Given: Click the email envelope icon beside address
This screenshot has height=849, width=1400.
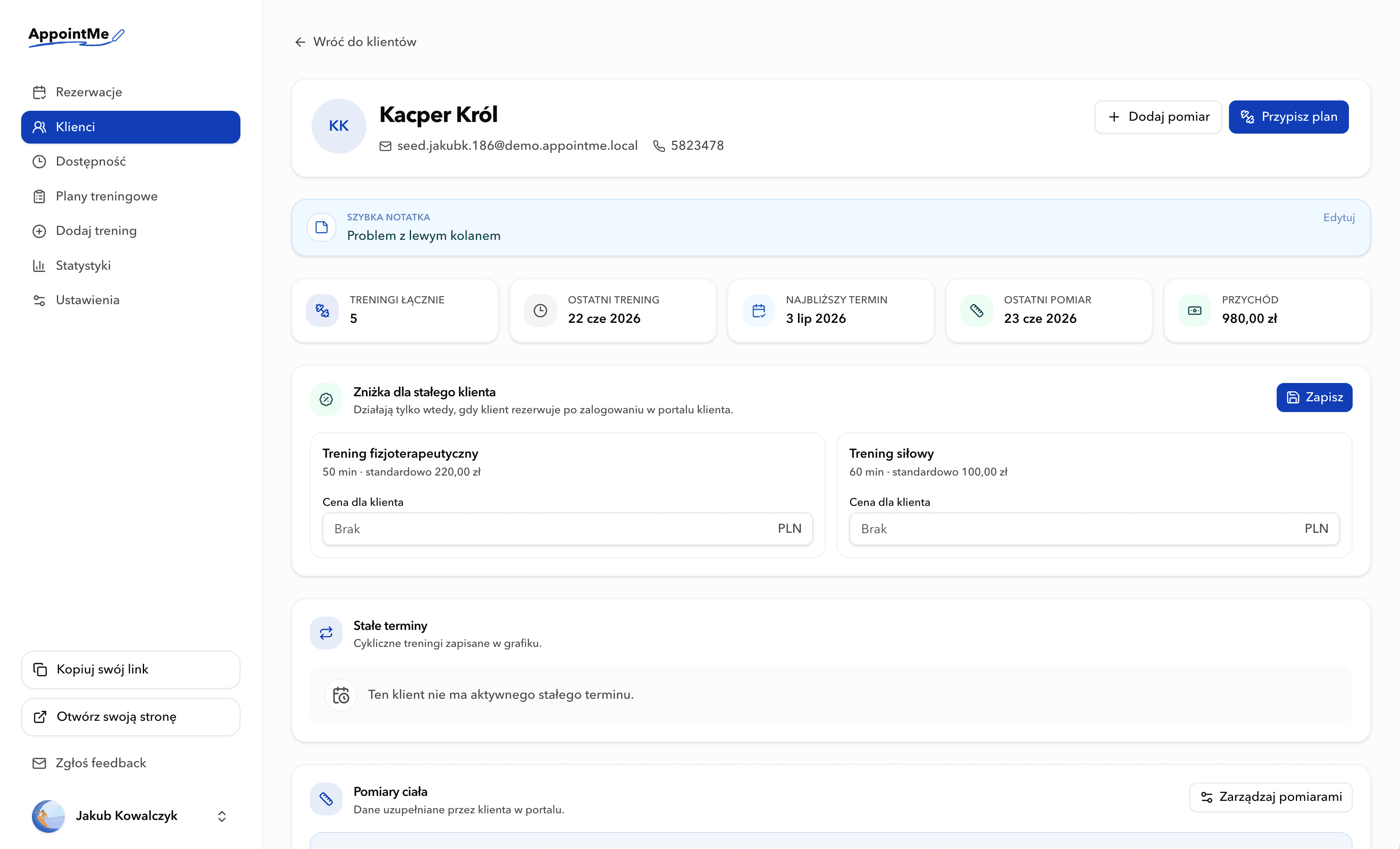Looking at the screenshot, I should (x=385, y=146).
